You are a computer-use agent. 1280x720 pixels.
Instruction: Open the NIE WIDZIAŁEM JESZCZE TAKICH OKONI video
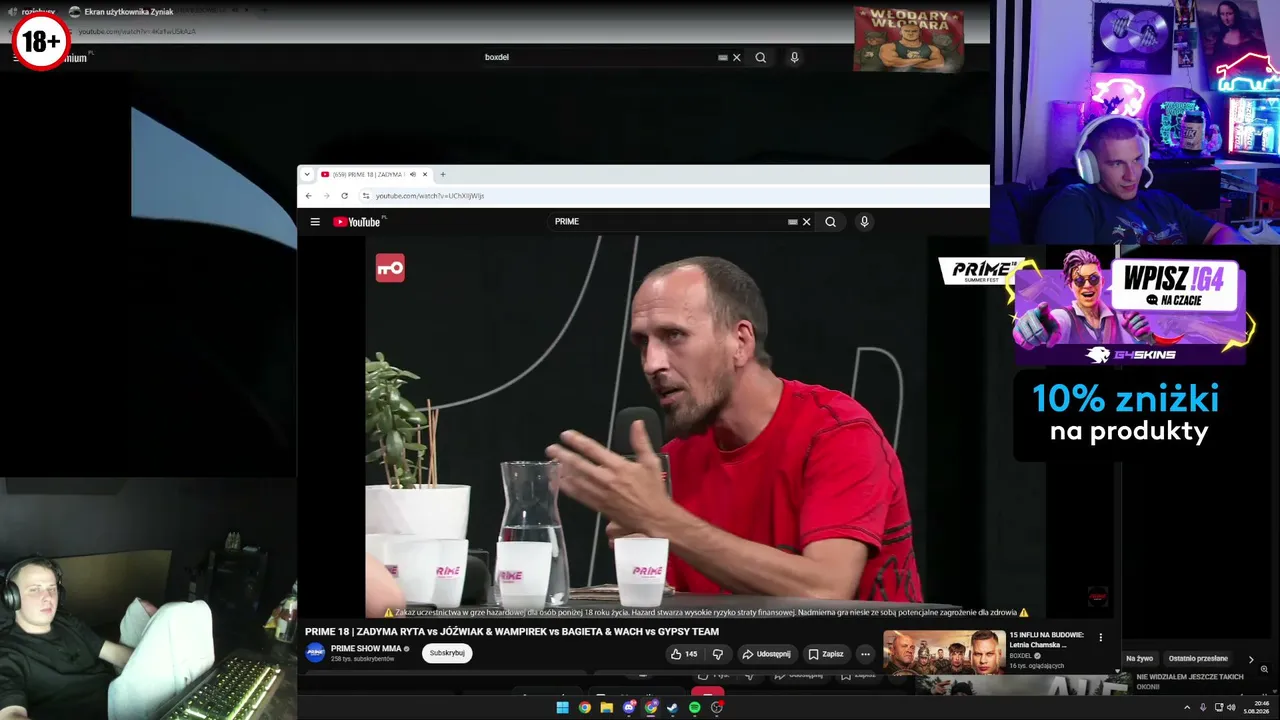[x=1190, y=682]
